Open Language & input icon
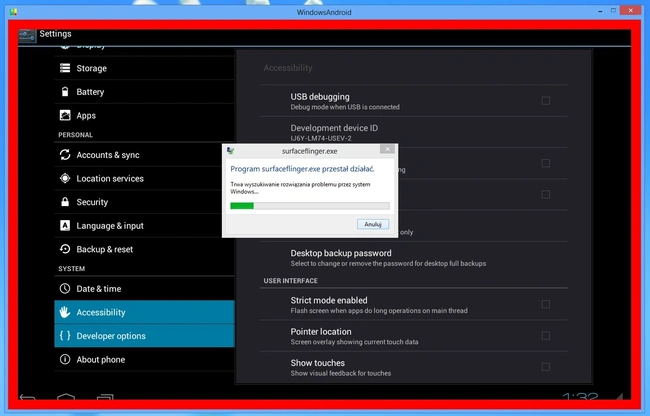650x416 pixels. (65, 225)
